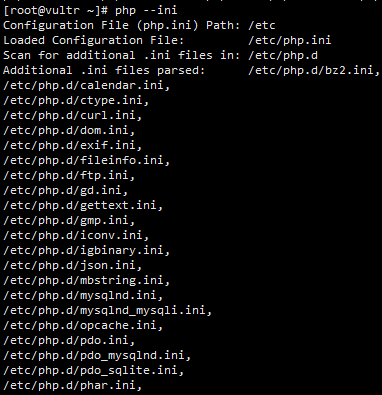Select the root@vultr prompt text
Image resolution: width=382 pixels, height=395 pixels.
56,11
